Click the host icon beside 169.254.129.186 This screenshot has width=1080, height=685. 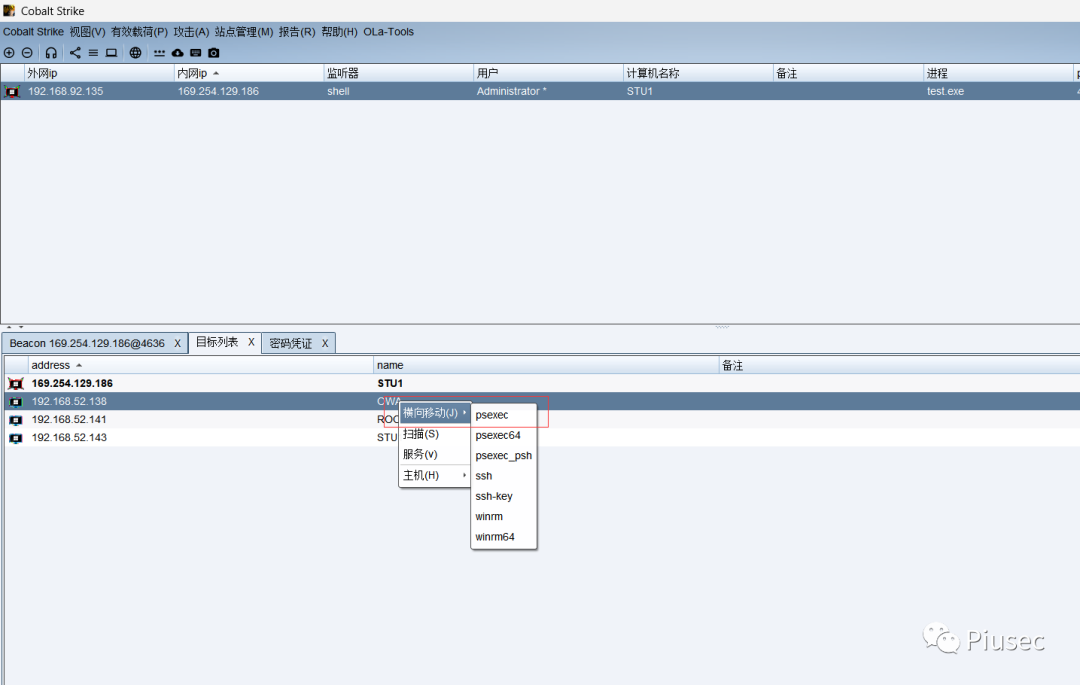coord(15,383)
